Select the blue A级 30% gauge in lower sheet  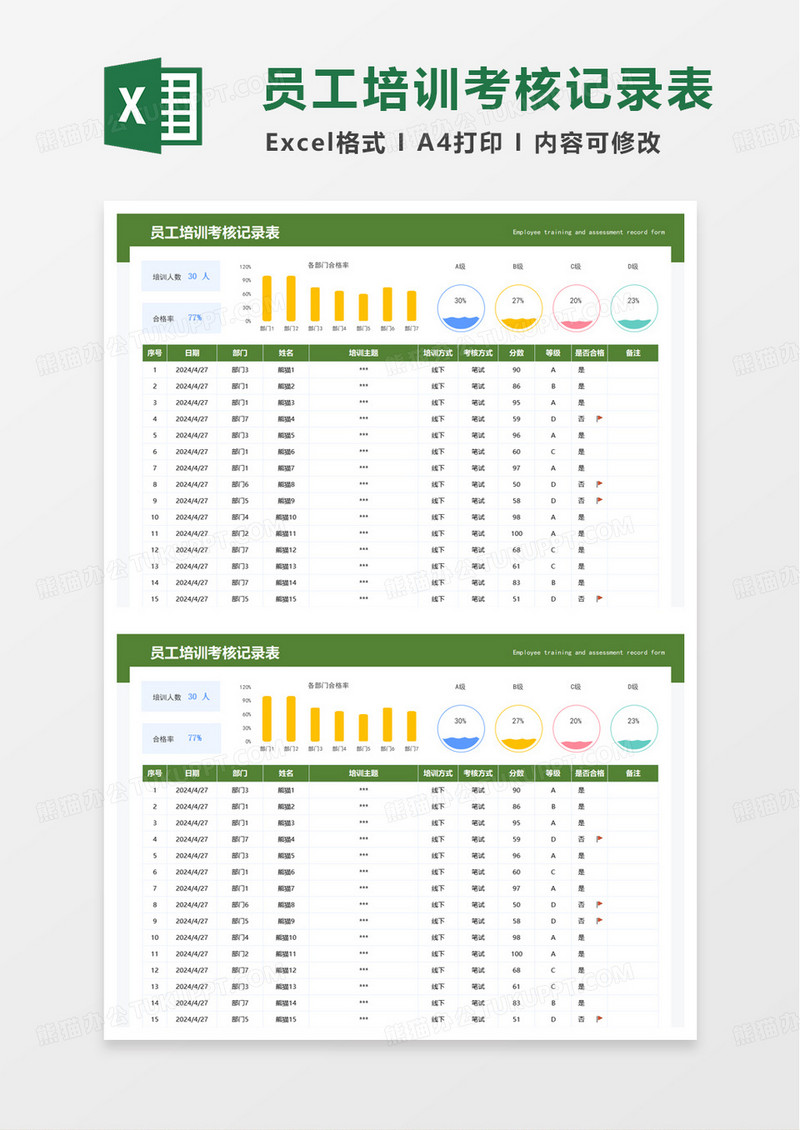(x=461, y=729)
